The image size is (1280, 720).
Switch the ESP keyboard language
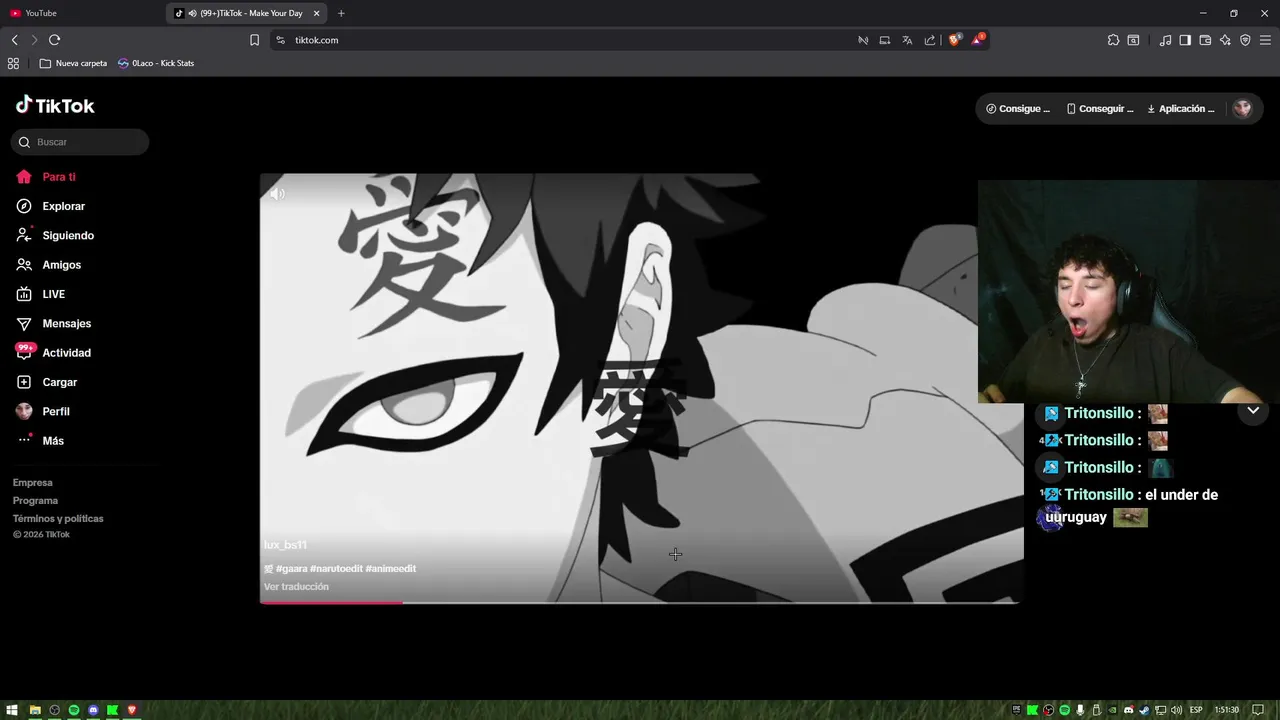click(x=1196, y=710)
